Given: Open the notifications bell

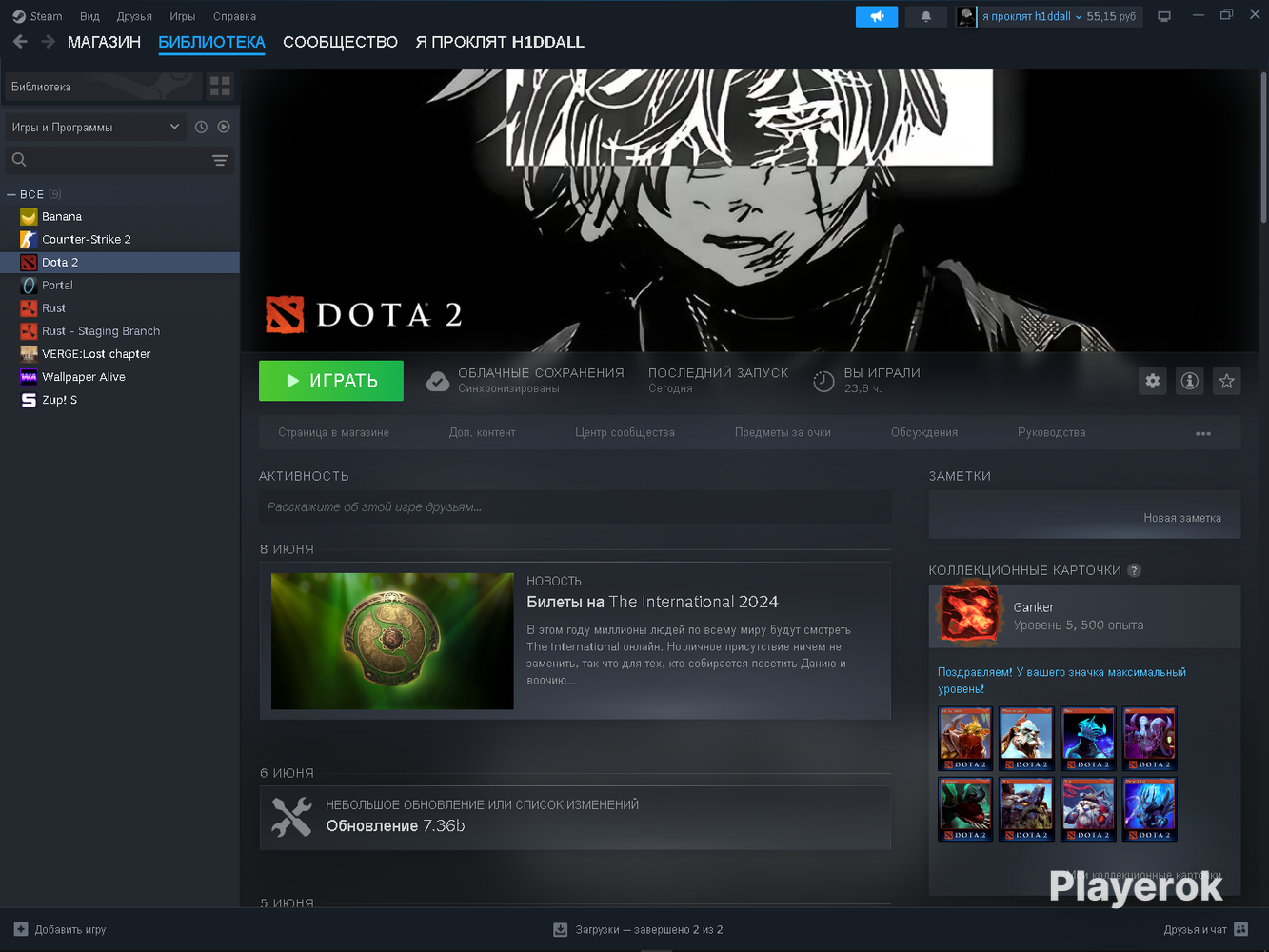Looking at the screenshot, I should [925, 16].
